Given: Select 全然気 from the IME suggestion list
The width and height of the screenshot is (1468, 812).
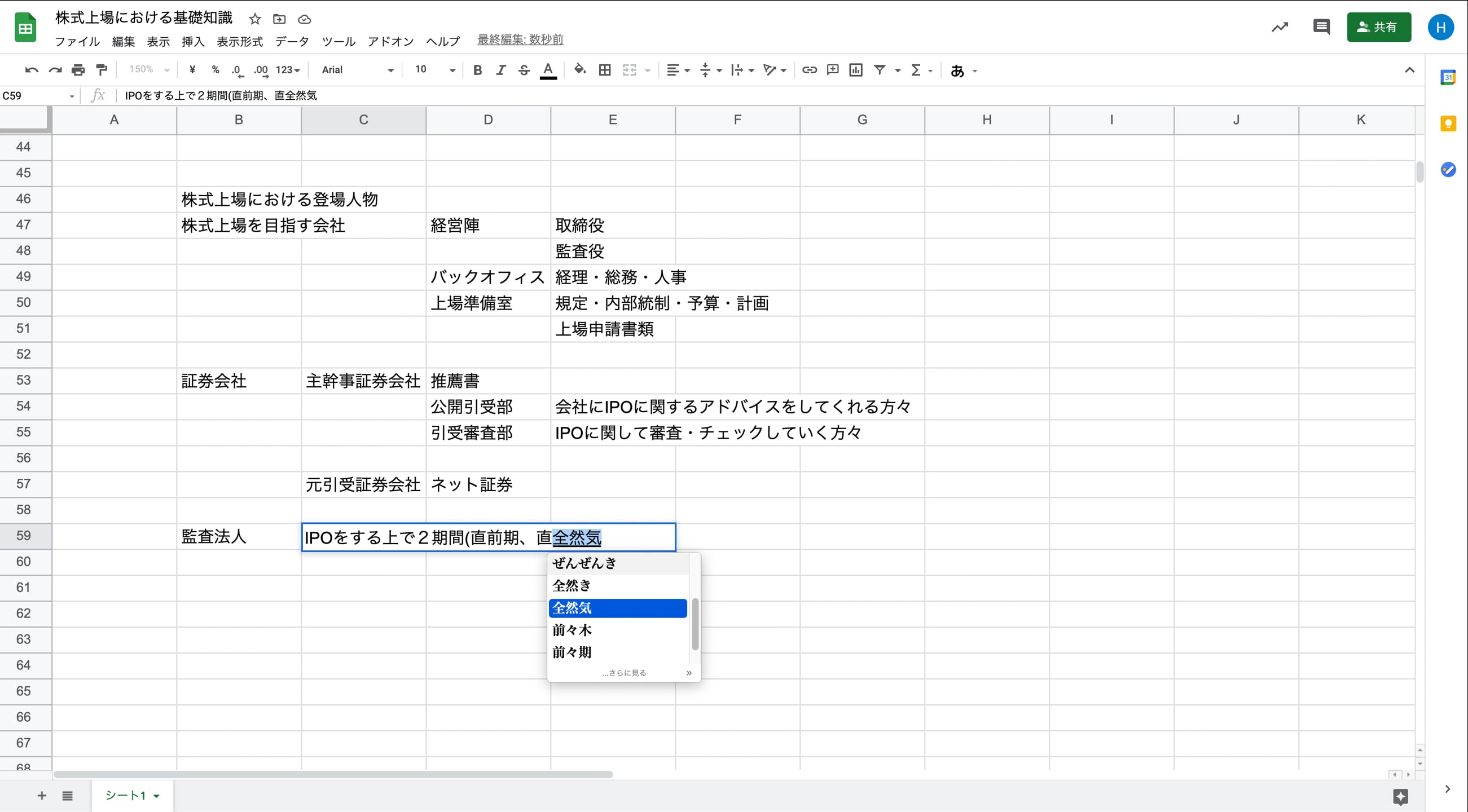Looking at the screenshot, I should (618, 608).
